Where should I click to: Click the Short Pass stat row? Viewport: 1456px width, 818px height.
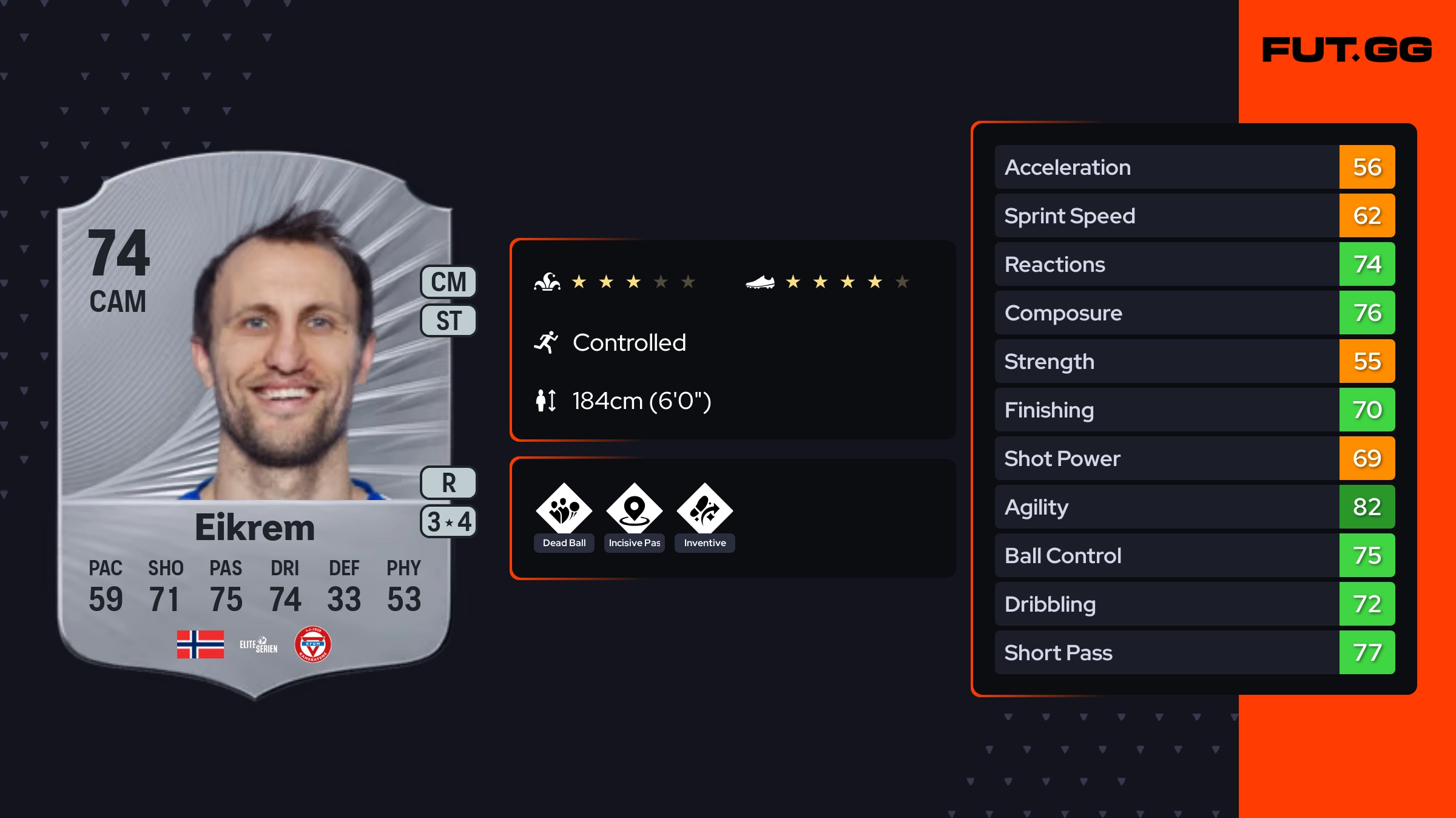(x=1165, y=652)
